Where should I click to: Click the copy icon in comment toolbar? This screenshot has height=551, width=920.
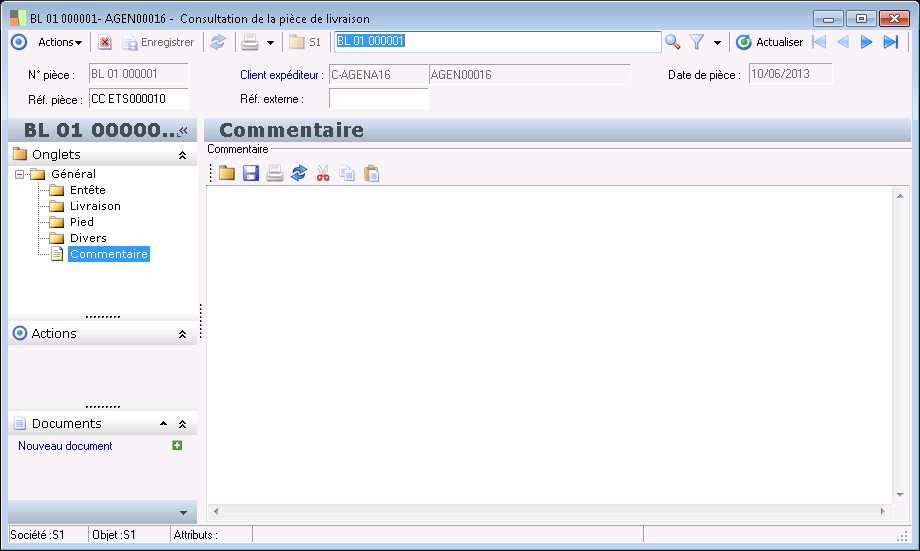[x=347, y=173]
